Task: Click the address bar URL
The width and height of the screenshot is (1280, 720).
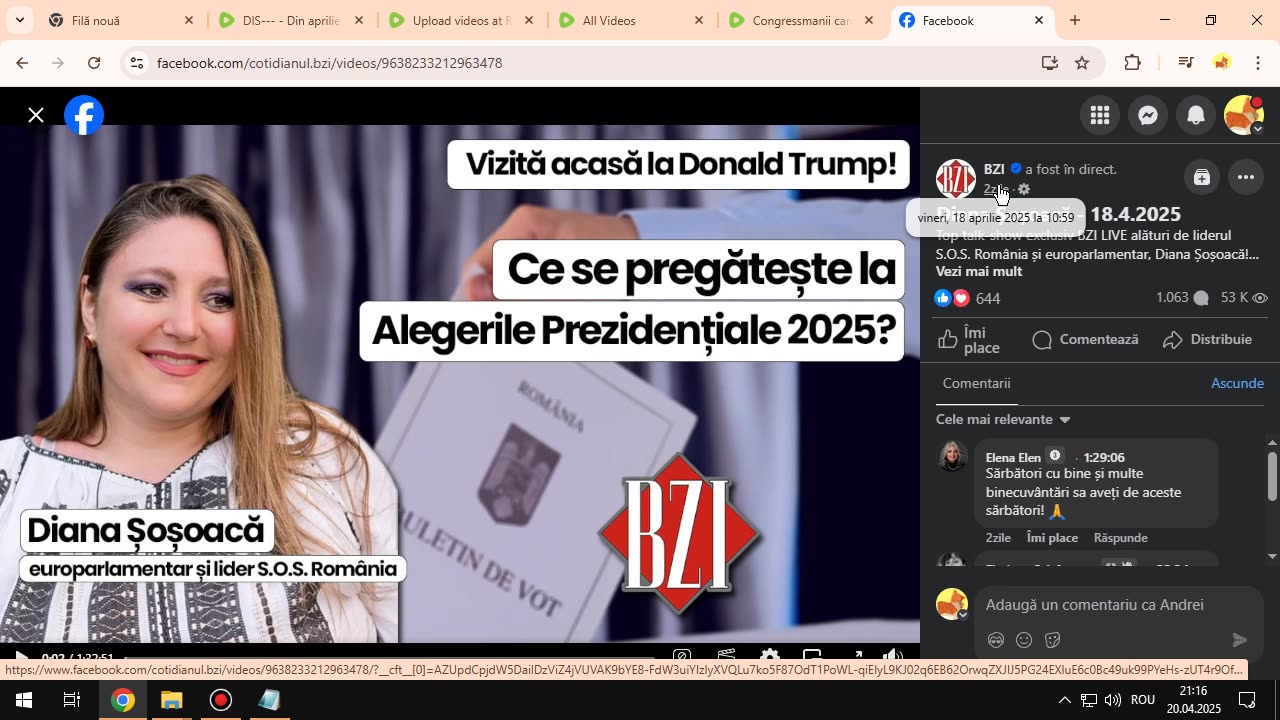Action: pyautogui.click(x=330, y=63)
